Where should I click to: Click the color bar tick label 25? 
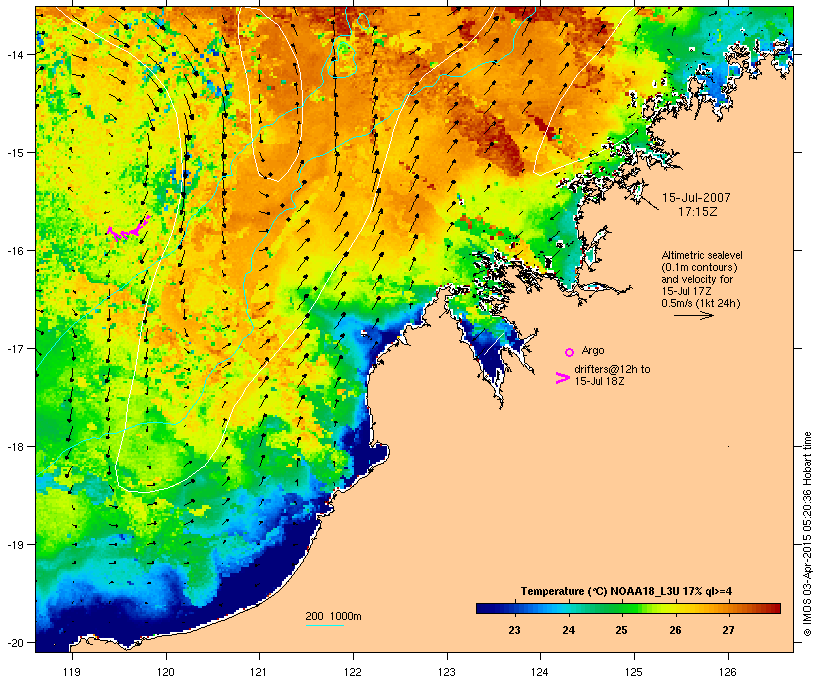pyautogui.click(x=621, y=630)
